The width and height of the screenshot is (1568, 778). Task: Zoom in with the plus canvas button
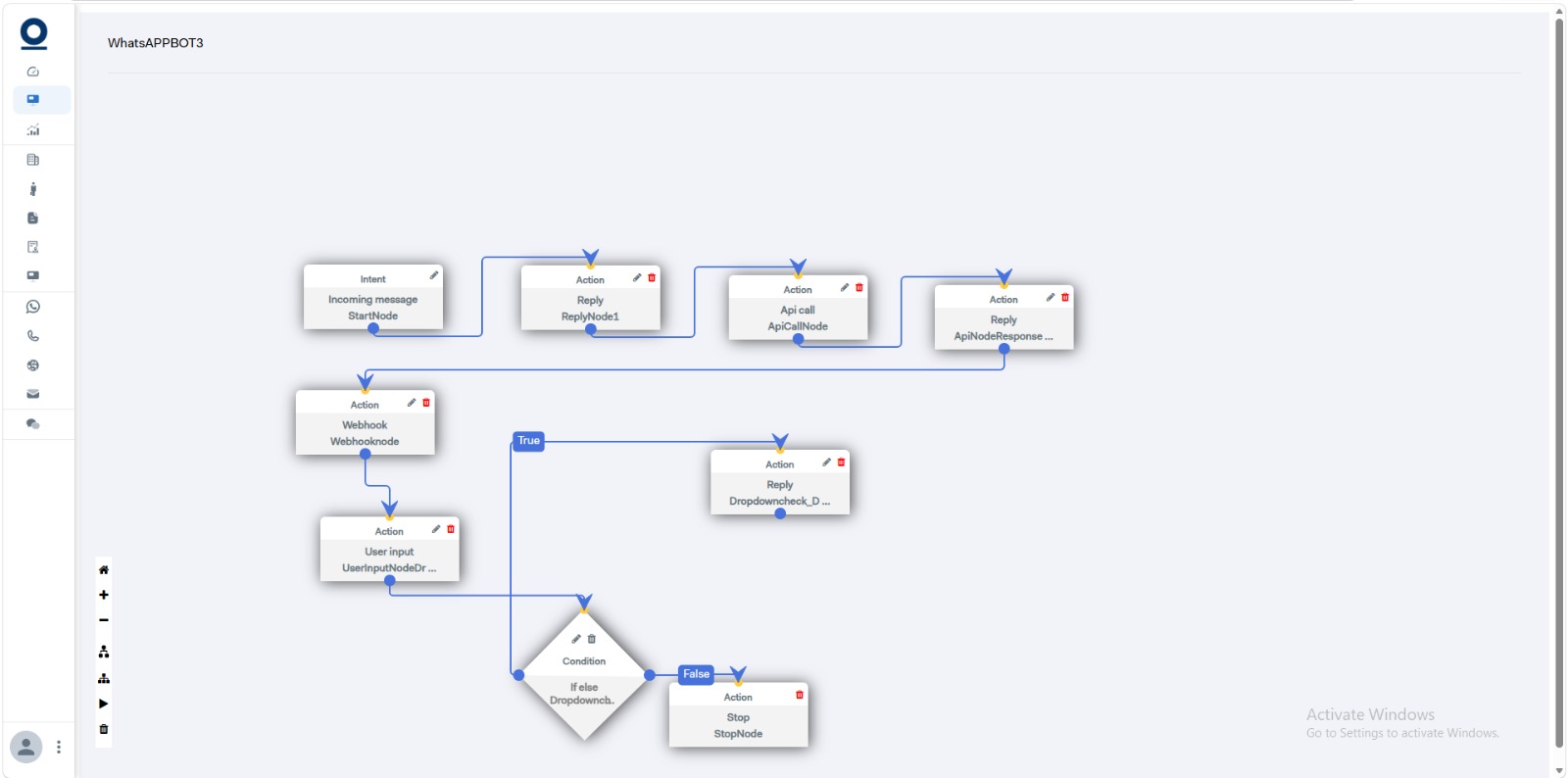tap(104, 595)
